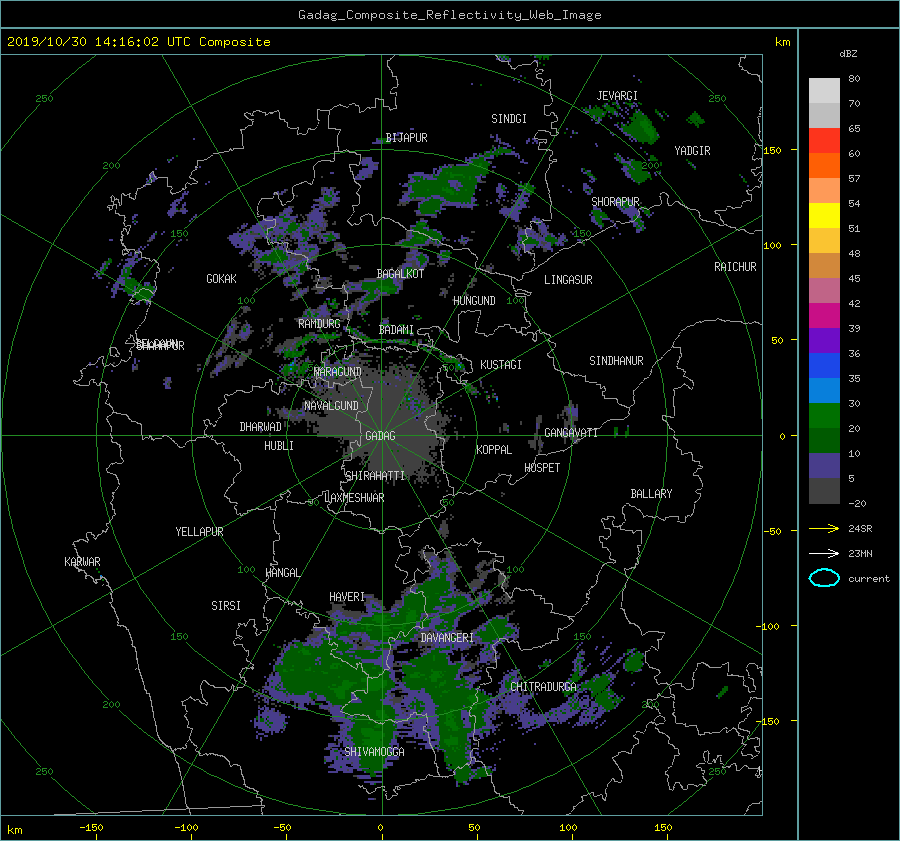
Task: Click the dBZ legend heading
Action: 848,54
